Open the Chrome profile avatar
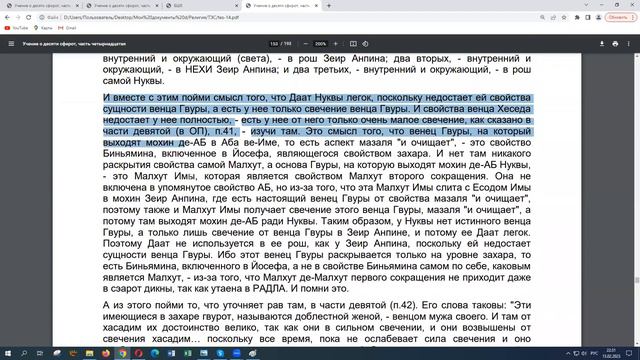This screenshot has width=640, height=360. (x=598, y=18)
